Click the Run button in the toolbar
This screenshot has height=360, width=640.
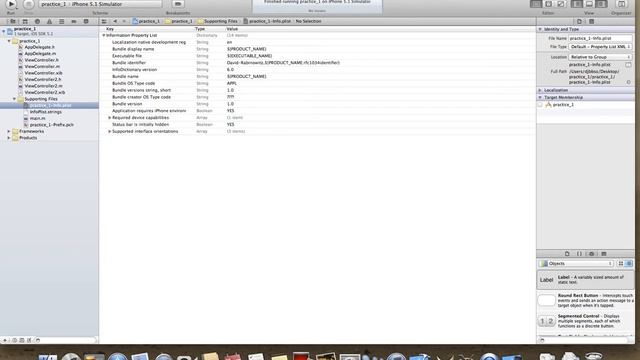pos(11,4)
